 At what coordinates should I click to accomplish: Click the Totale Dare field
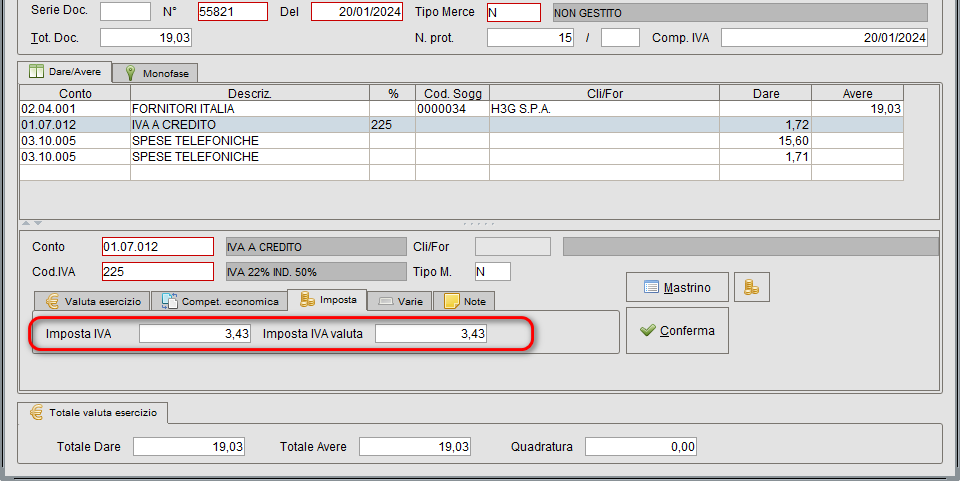point(189,447)
